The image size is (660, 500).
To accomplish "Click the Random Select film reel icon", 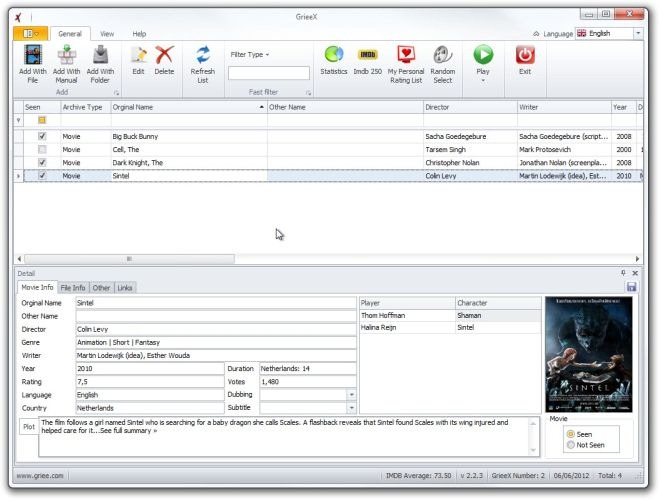I will (x=443, y=55).
